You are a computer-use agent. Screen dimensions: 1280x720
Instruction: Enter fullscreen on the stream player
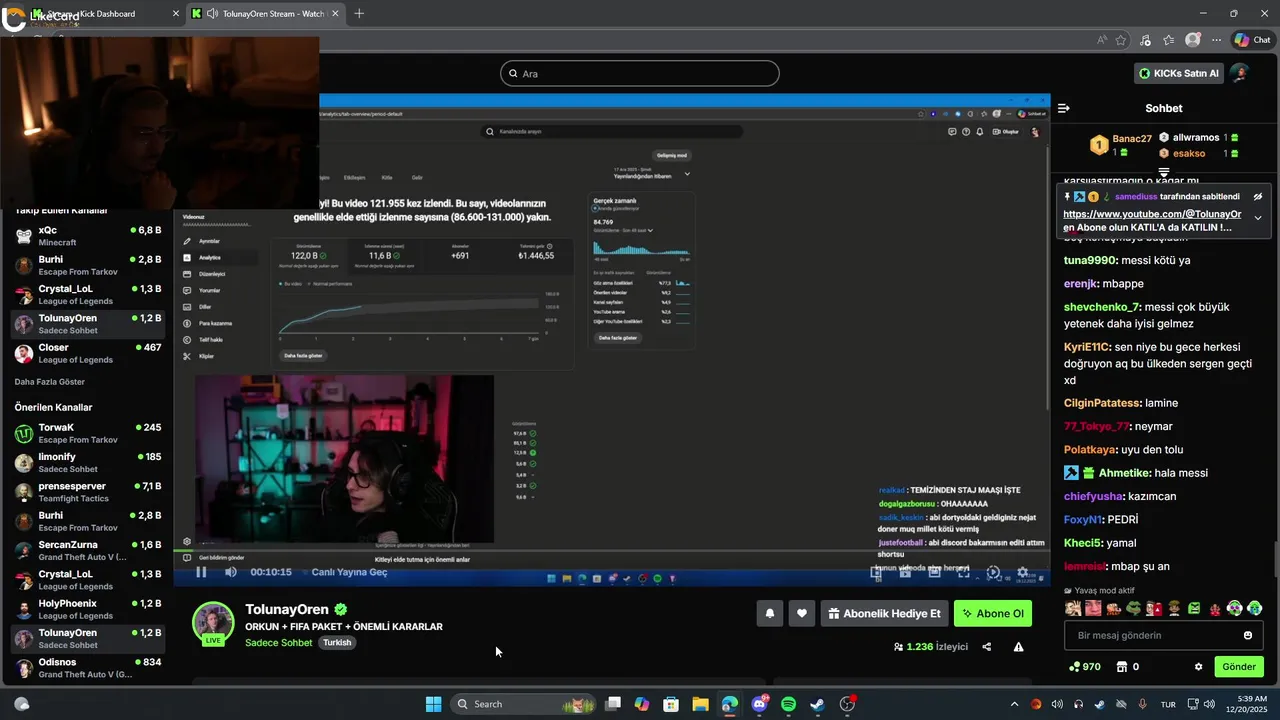[x=964, y=572]
